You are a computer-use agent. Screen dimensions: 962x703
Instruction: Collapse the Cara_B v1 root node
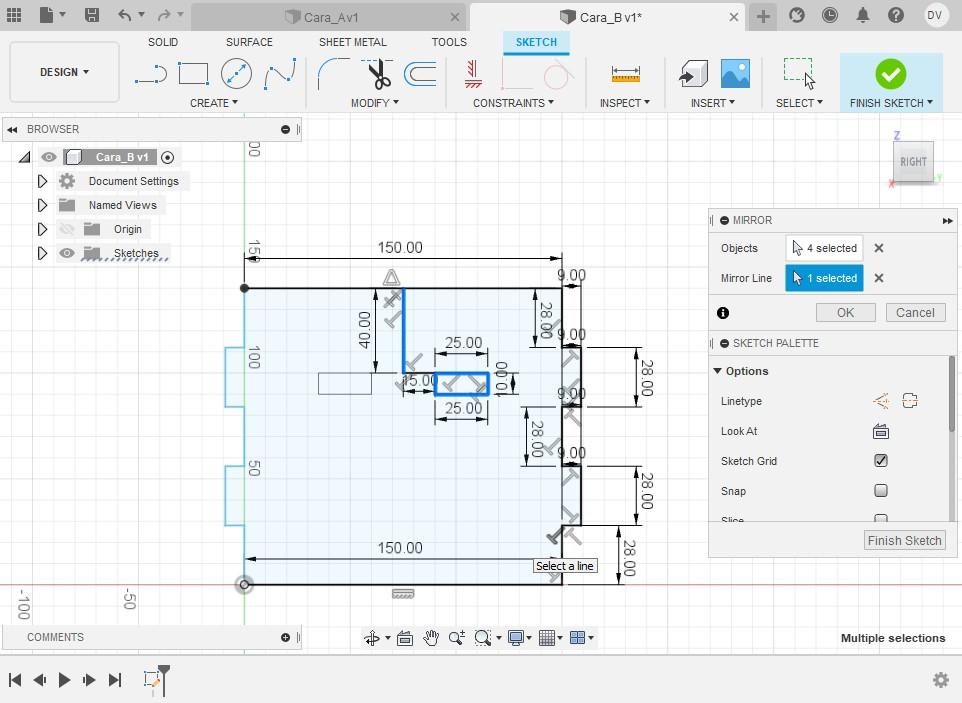tap(25, 157)
